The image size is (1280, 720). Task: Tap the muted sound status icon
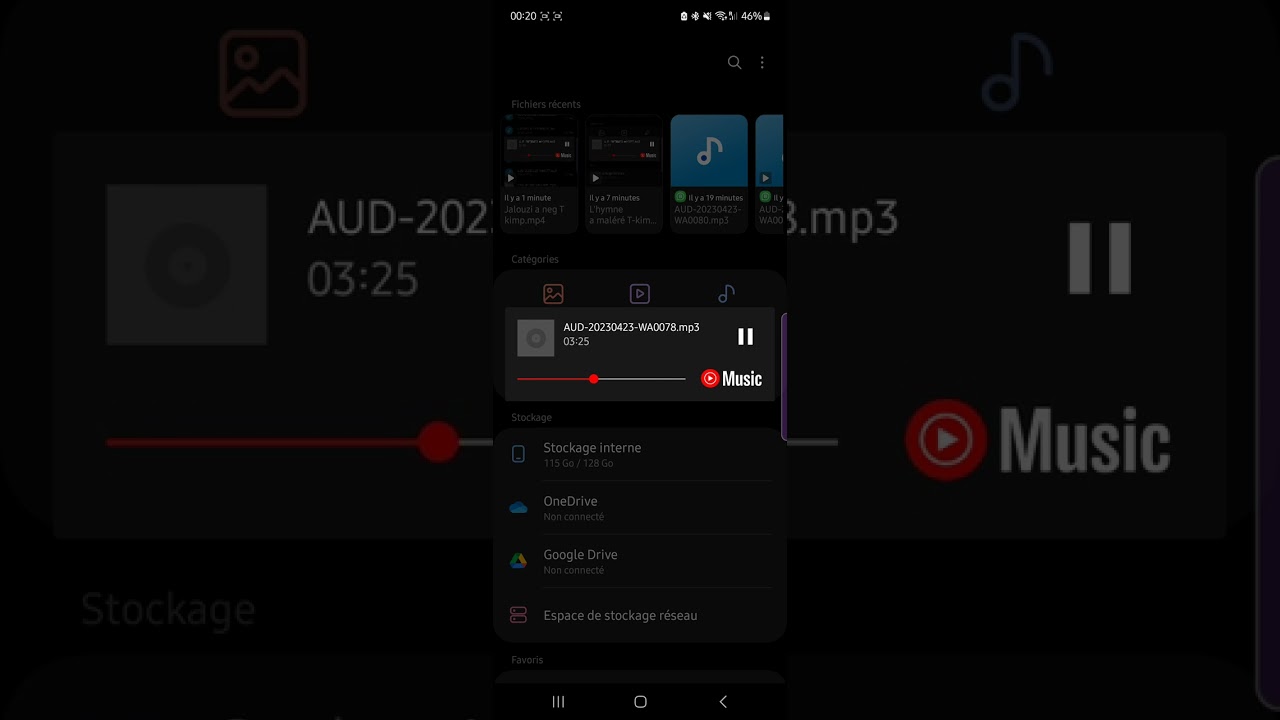tap(708, 16)
